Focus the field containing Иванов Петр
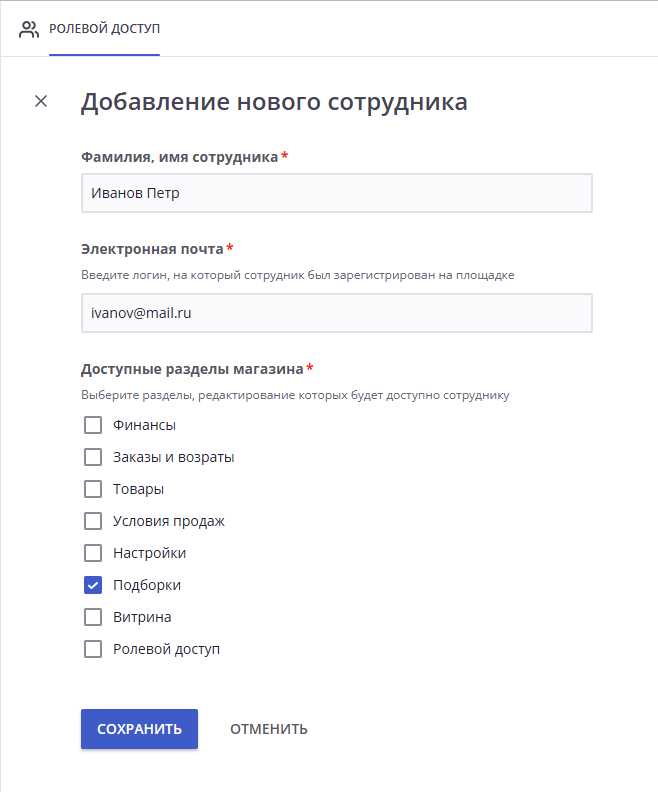The image size is (658, 792). click(337, 193)
